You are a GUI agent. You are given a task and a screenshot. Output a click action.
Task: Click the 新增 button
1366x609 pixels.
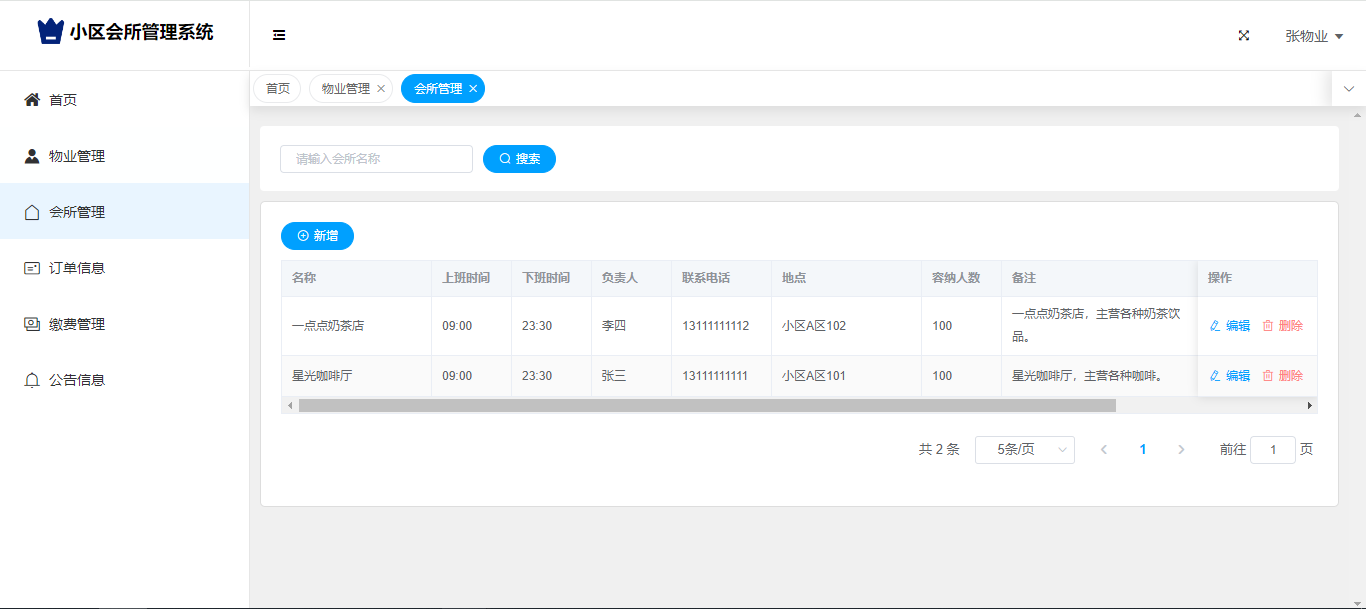click(x=317, y=236)
